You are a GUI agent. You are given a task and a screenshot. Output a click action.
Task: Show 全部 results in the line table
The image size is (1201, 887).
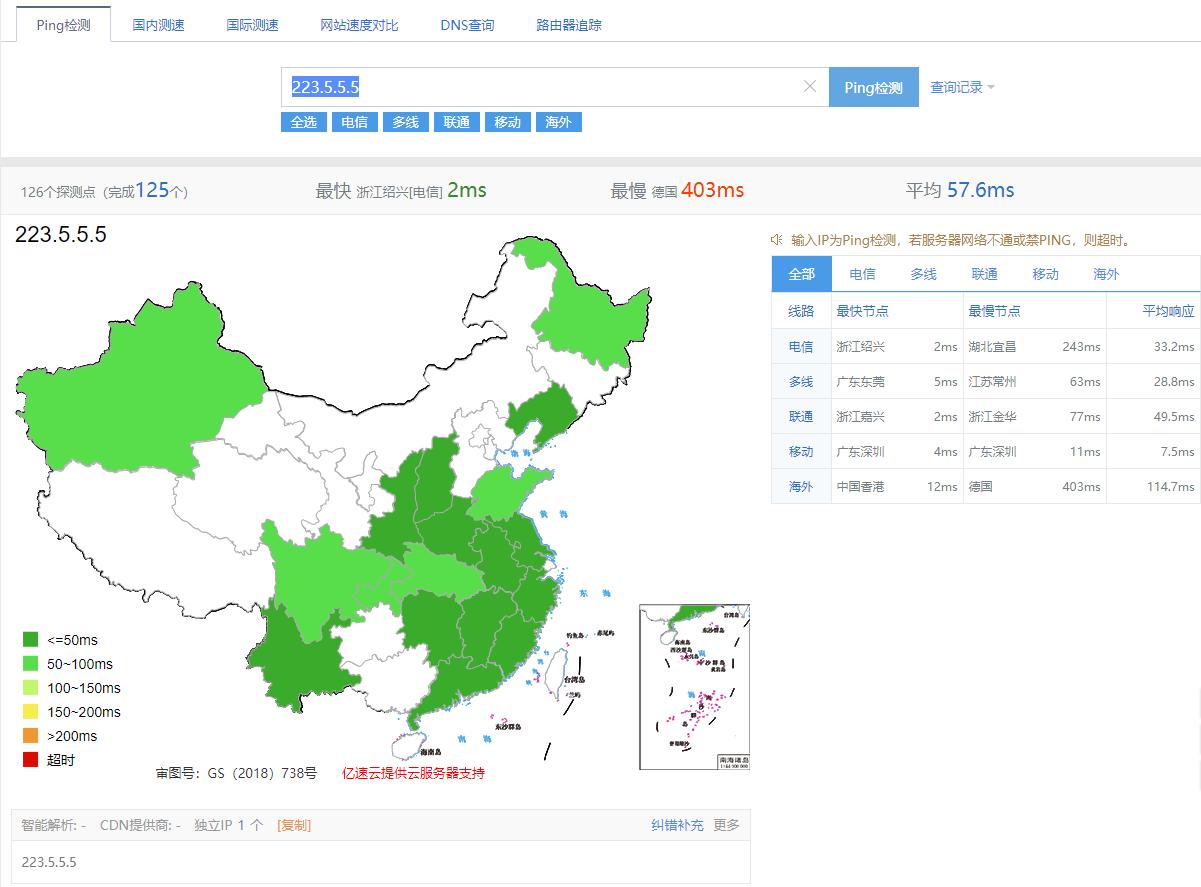click(800, 273)
